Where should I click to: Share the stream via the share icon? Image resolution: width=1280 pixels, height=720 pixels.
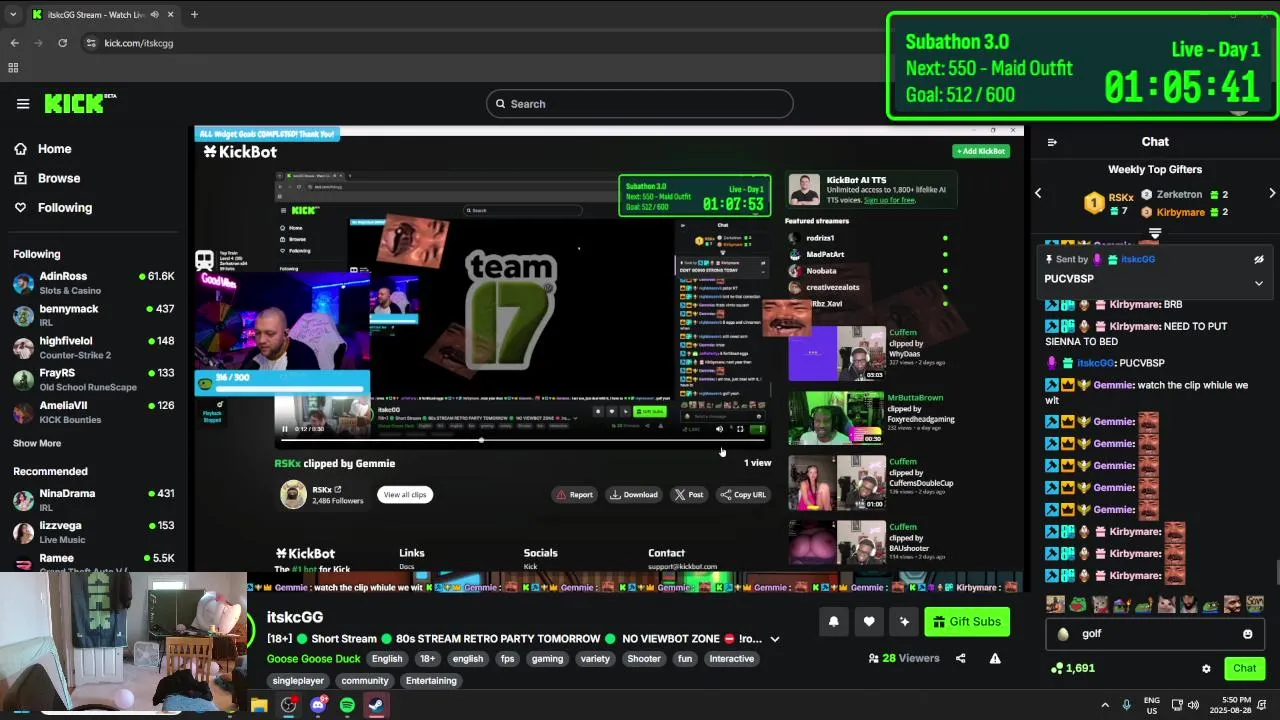pos(961,658)
